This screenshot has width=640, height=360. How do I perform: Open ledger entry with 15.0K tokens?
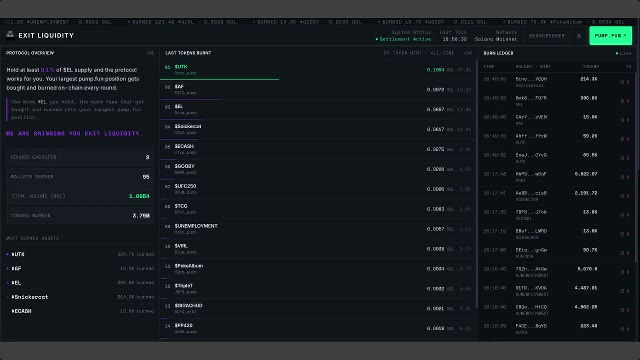click(x=558, y=120)
